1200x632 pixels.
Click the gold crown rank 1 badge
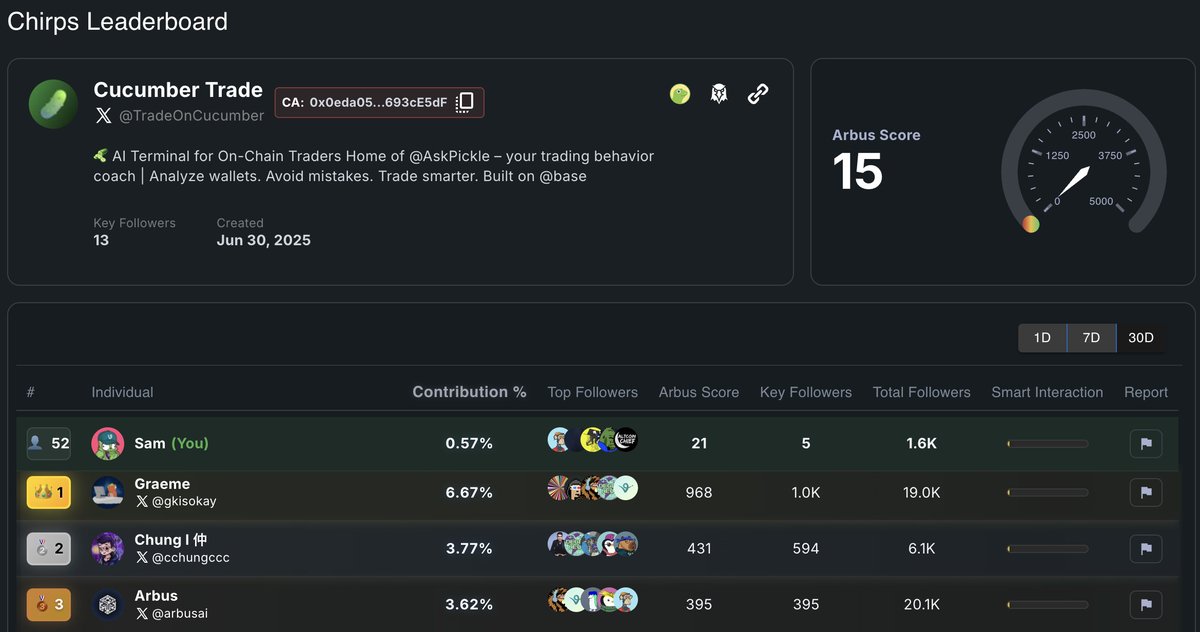click(x=49, y=492)
